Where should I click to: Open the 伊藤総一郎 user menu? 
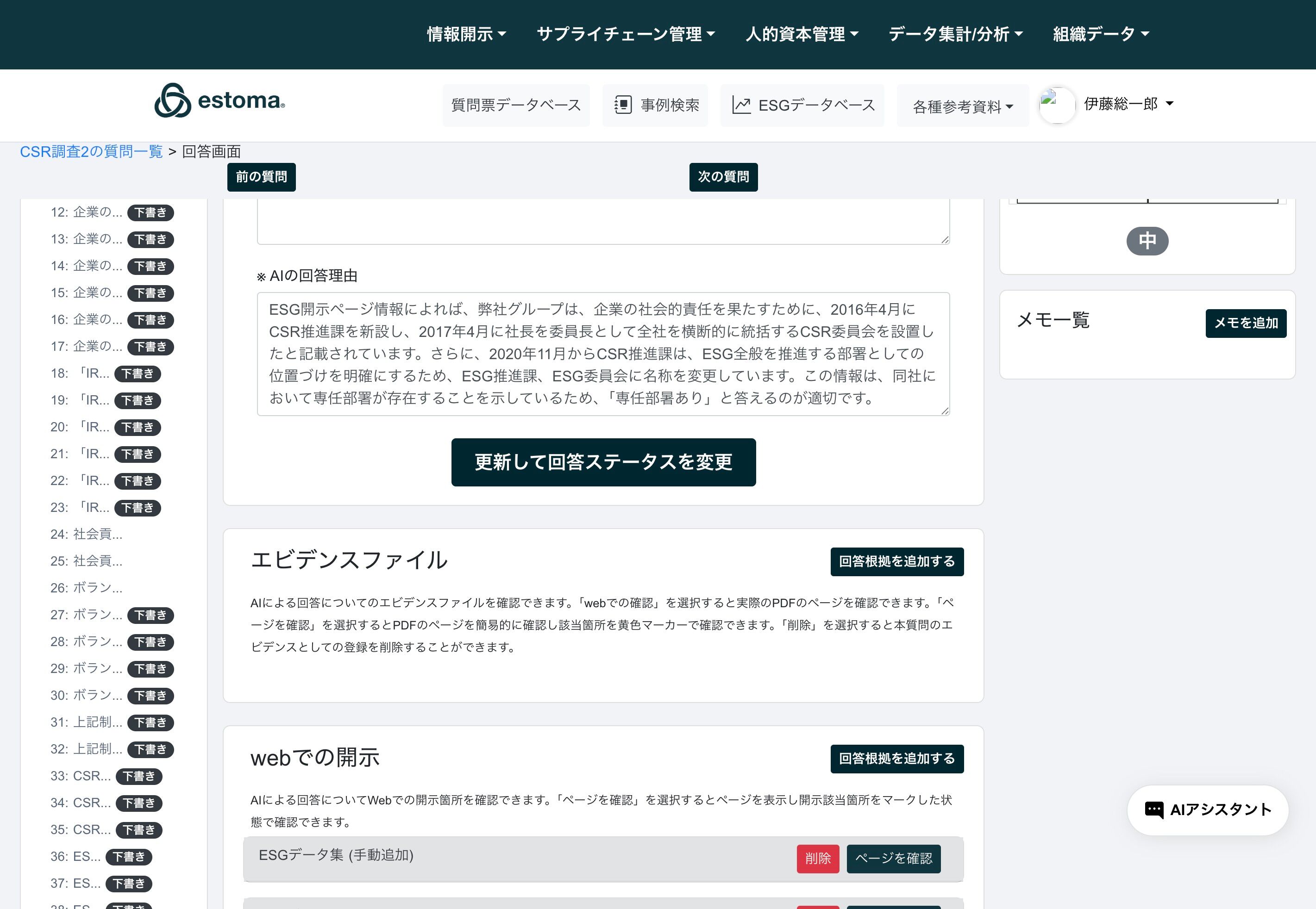[1128, 104]
